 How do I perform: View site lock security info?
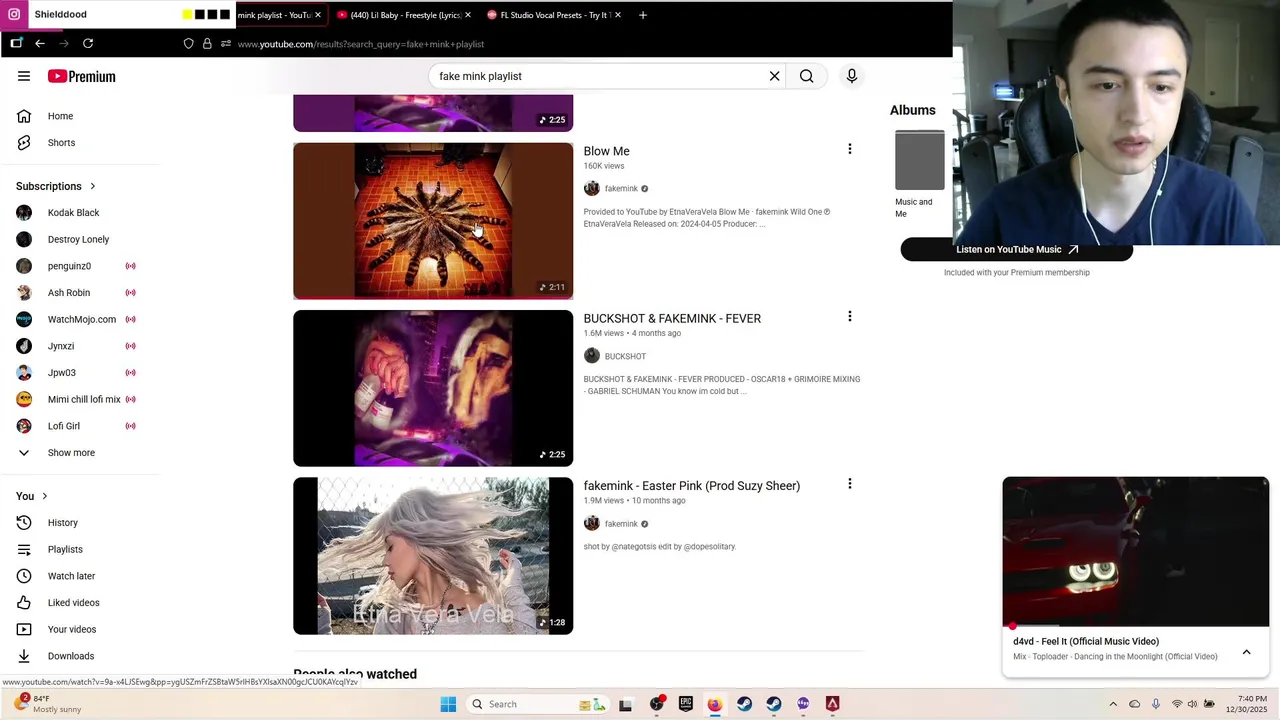pos(207,43)
